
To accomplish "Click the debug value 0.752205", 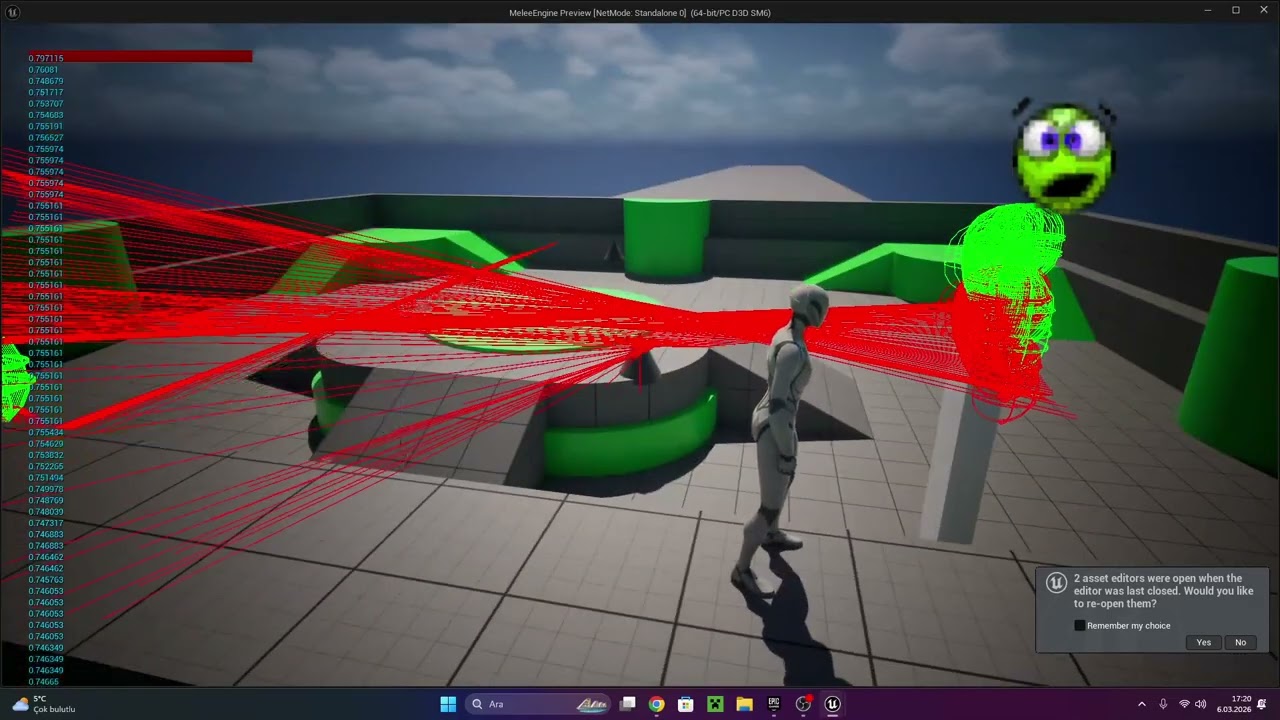I will click(46, 466).
